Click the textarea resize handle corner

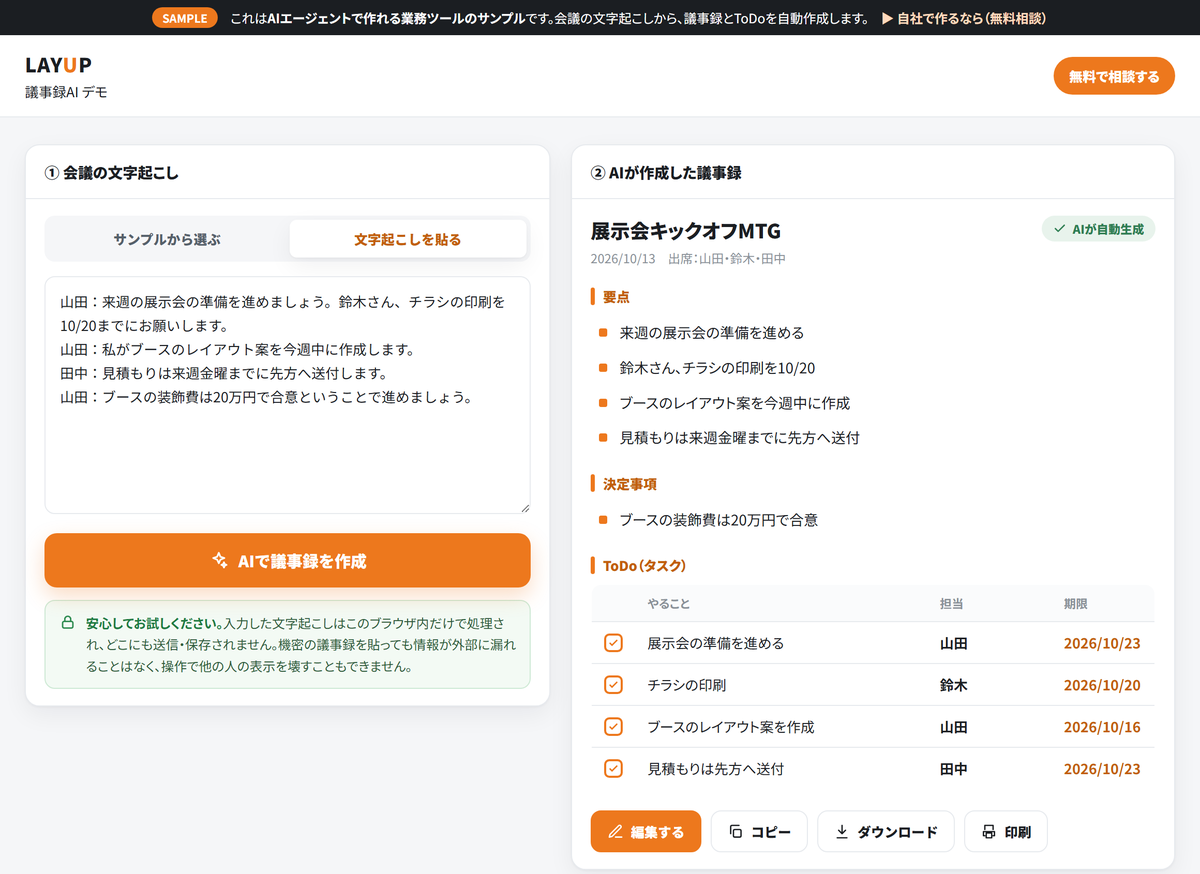click(523, 507)
